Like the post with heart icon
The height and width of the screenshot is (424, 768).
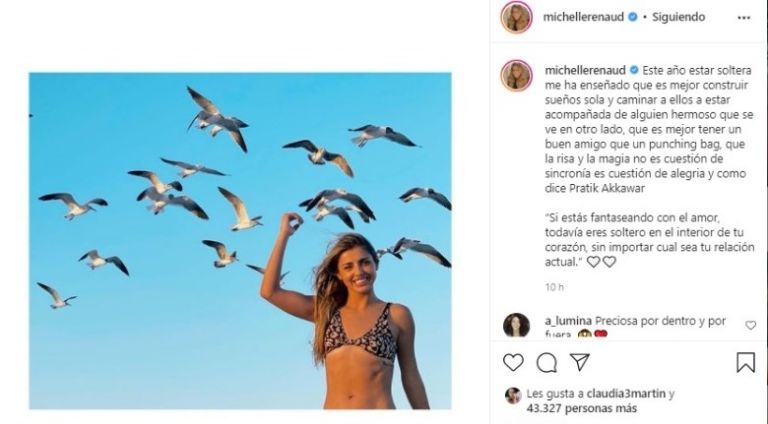pos(513,362)
